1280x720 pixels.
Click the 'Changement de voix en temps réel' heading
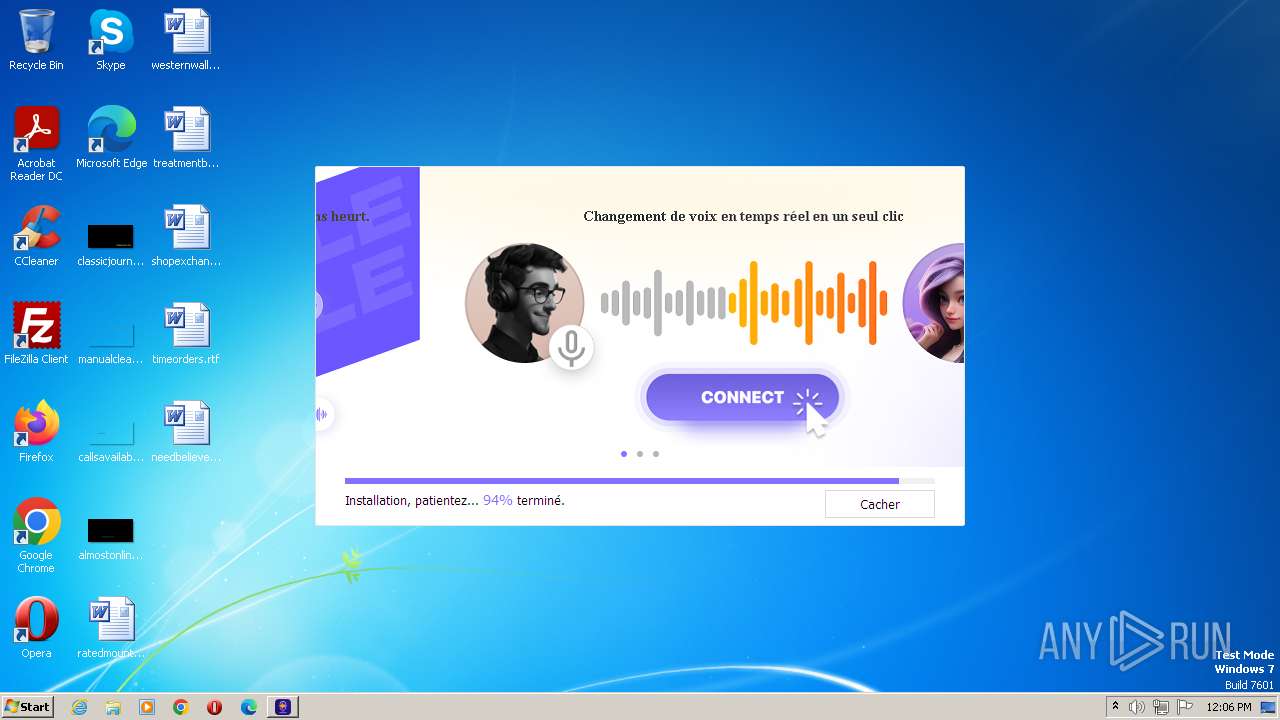pyautogui.click(x=743, y=216)
